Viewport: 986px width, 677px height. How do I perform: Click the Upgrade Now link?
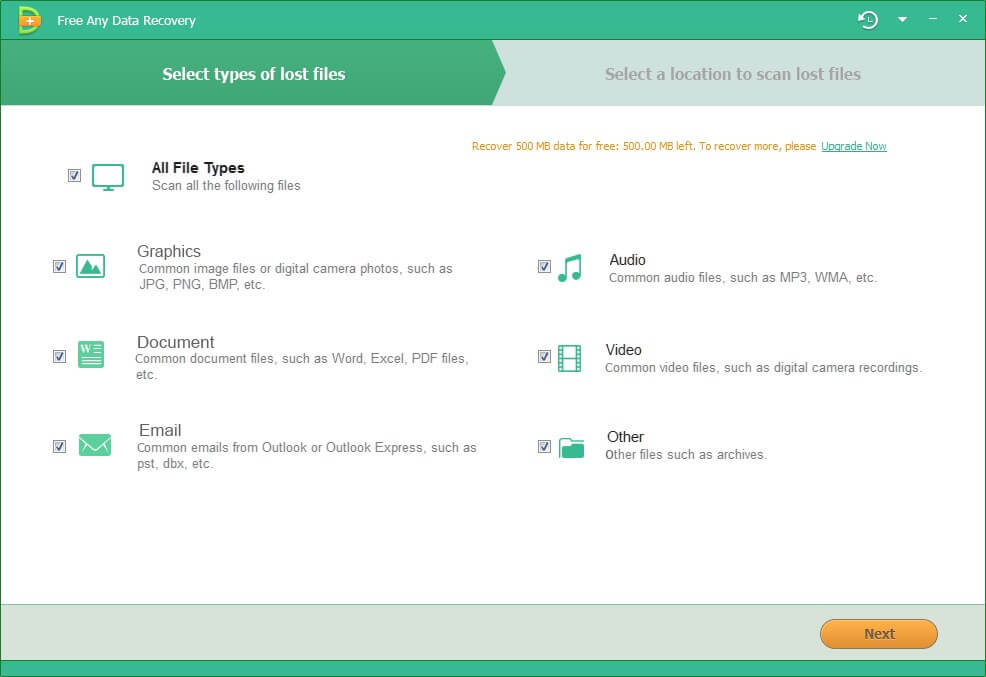[x=853, y=146]
